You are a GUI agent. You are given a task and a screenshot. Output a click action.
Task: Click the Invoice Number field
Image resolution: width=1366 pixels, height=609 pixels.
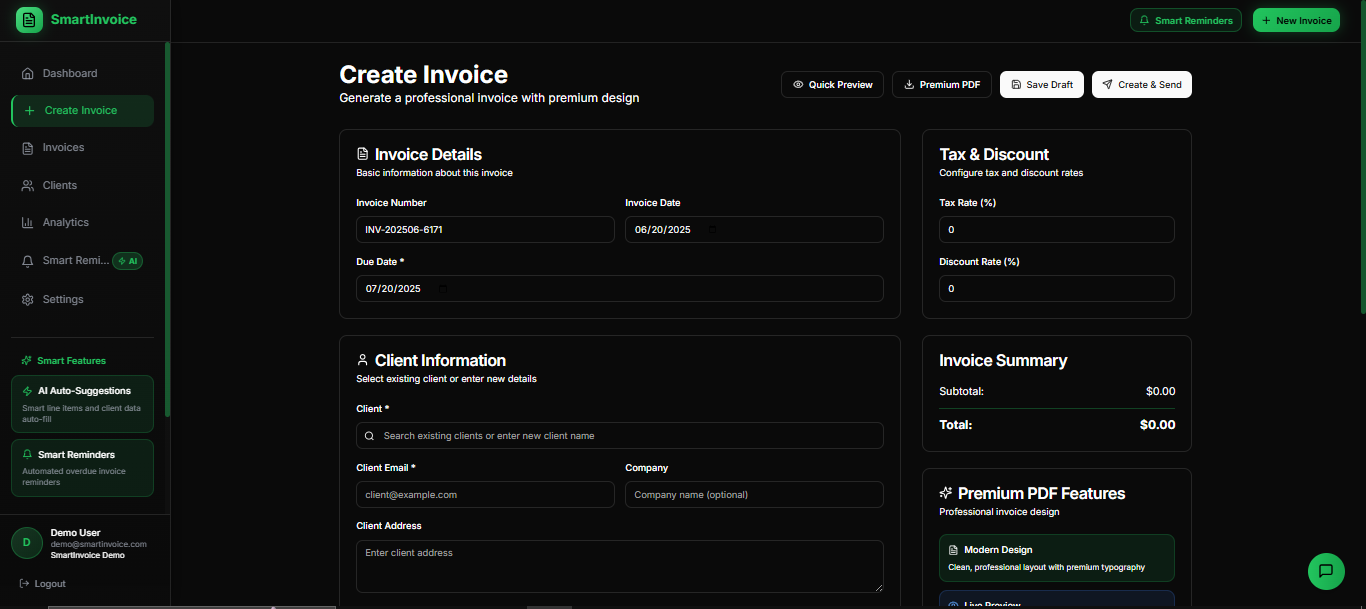point(485,230)
